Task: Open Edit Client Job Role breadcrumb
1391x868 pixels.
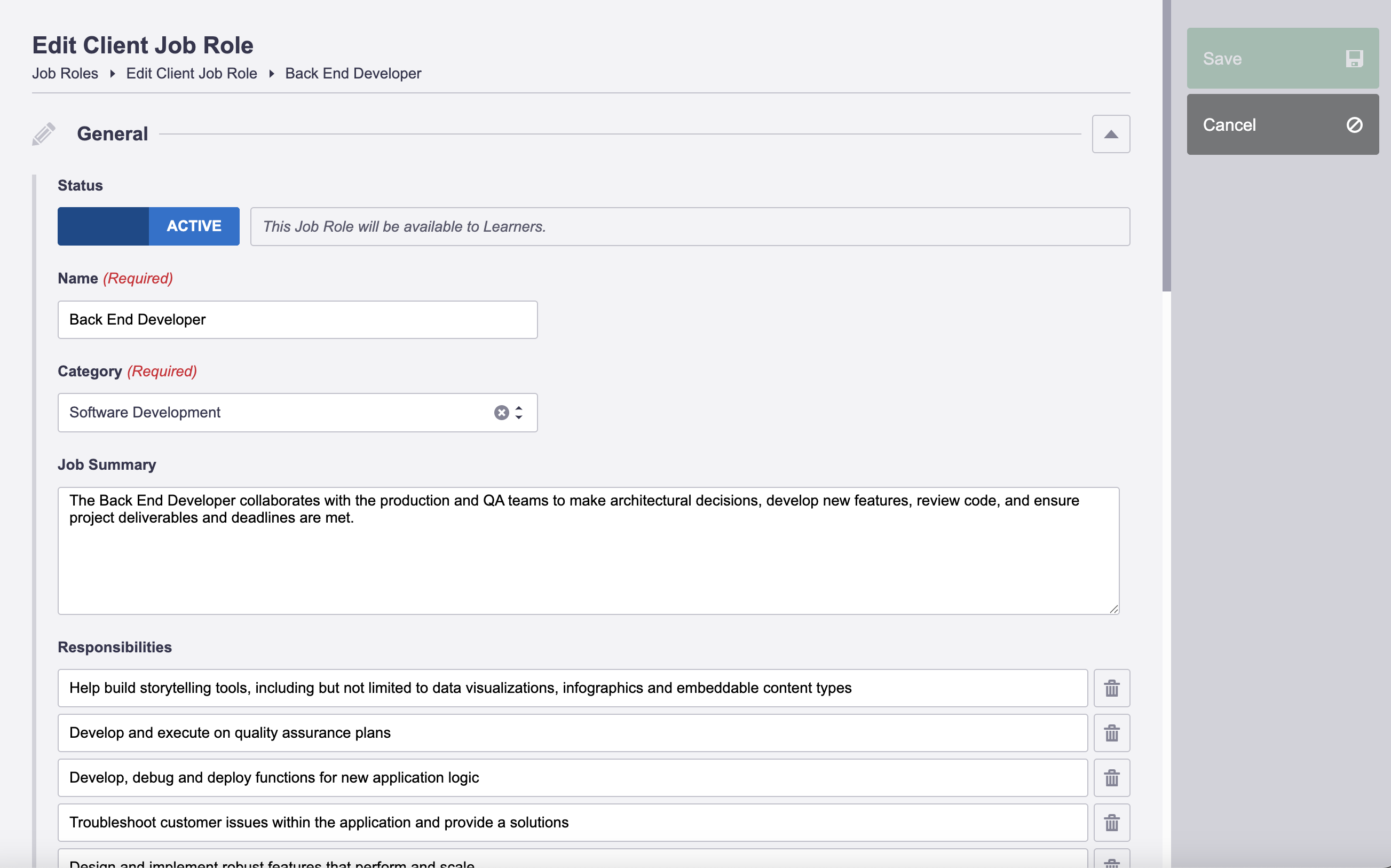Action: click(192, 74)
